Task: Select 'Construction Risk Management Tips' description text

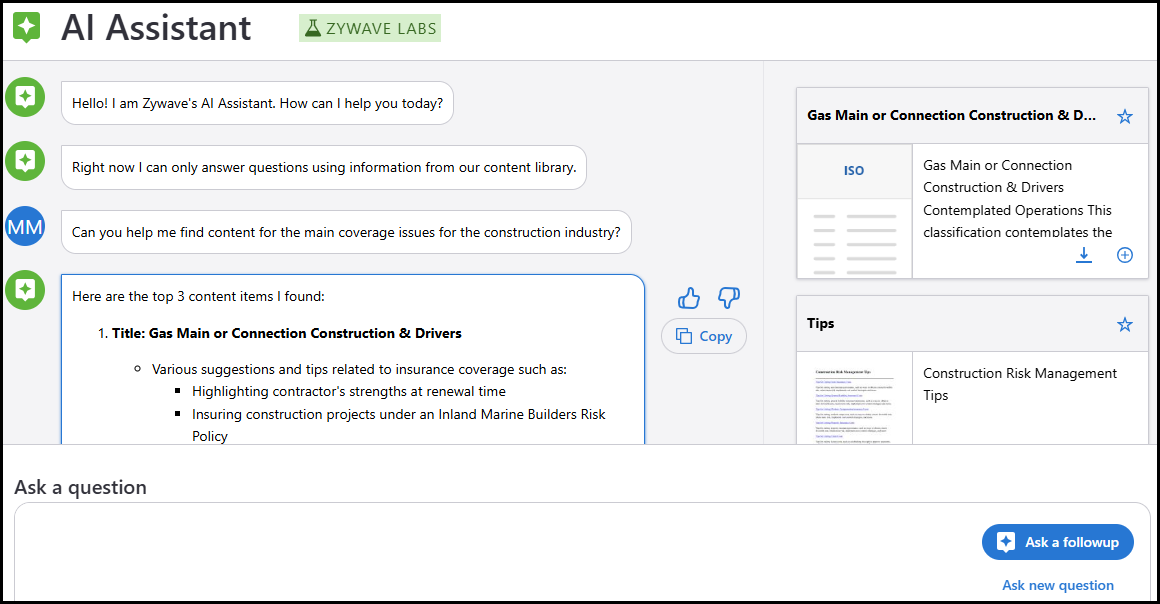Action: click(1019, 384)
